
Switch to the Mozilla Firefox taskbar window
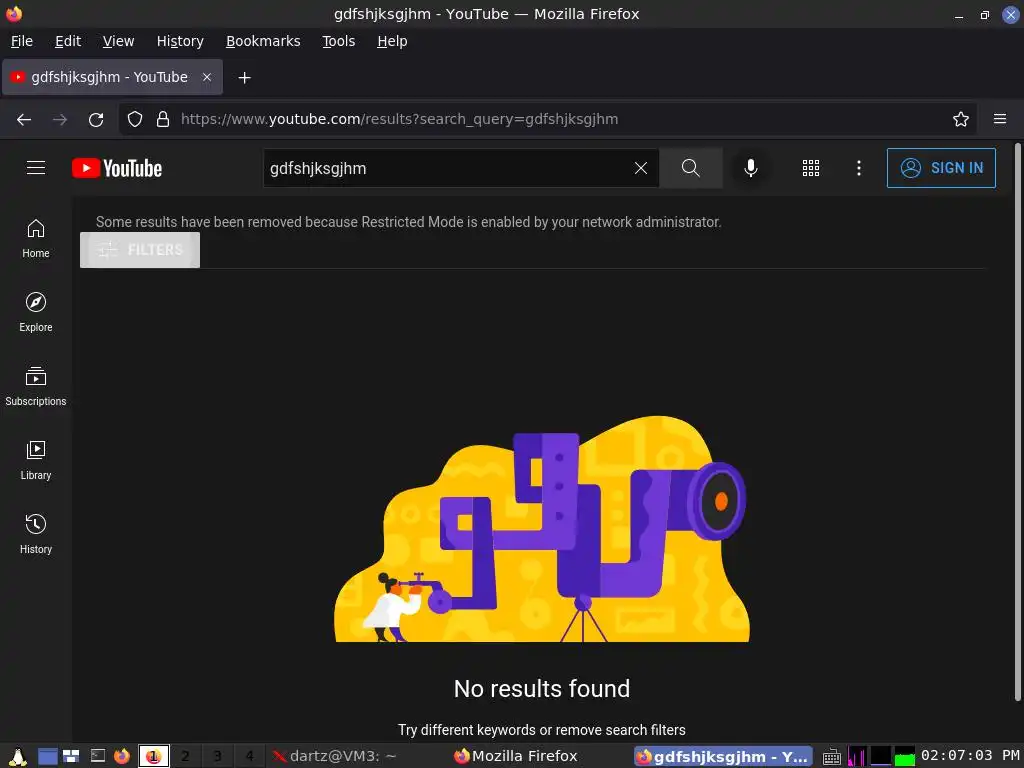pyautogui.click(x=516, y=756)
